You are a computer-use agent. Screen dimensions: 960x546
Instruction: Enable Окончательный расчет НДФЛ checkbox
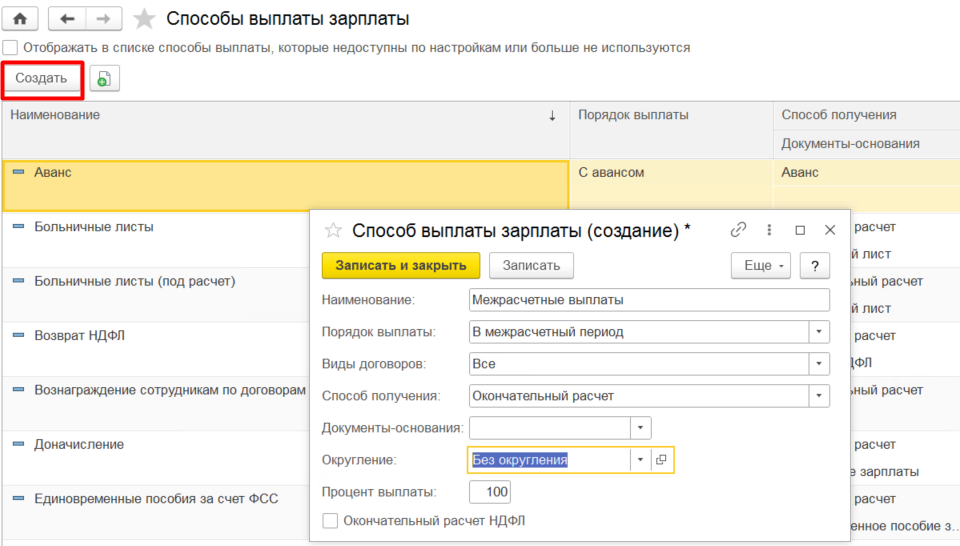point(331,520)
